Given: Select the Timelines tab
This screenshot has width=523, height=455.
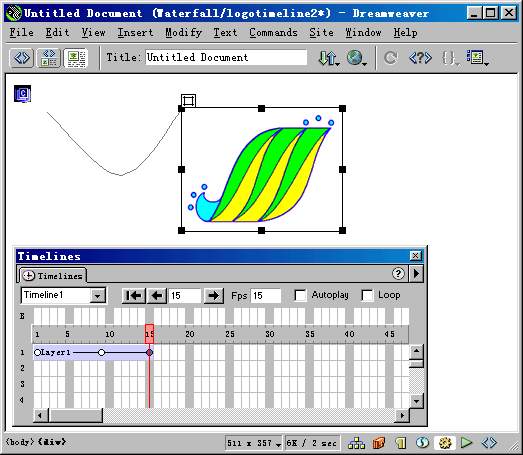Looking at the screenshot, I should (52, 276).
